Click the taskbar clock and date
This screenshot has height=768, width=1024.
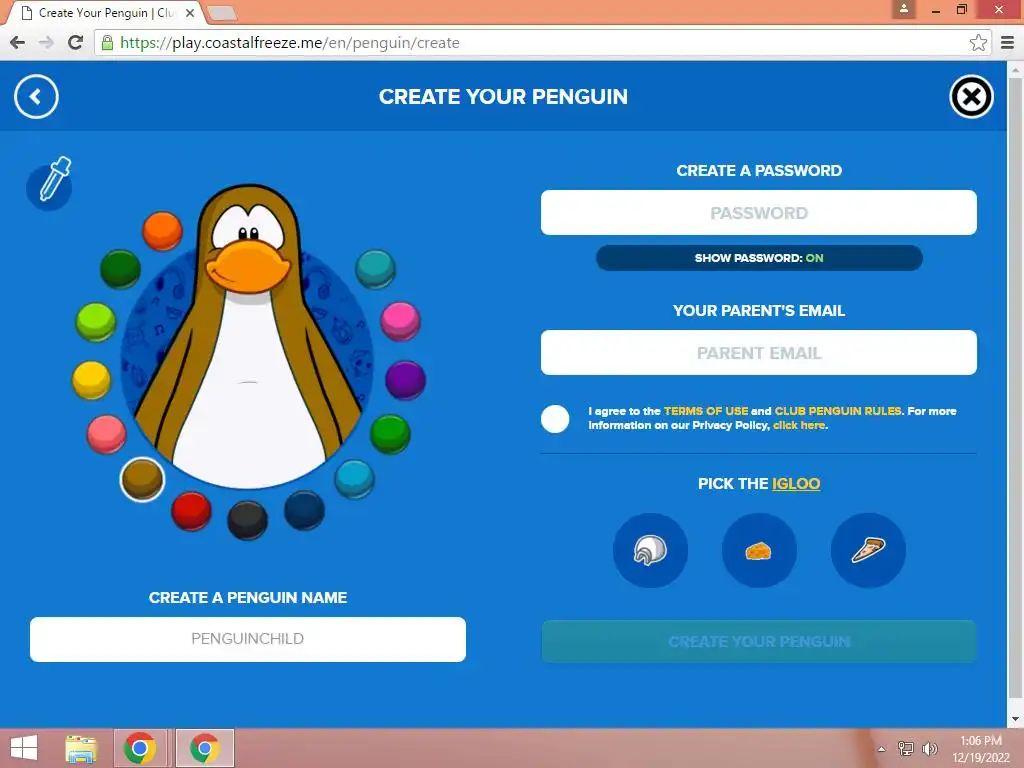(x=981, y=749)
